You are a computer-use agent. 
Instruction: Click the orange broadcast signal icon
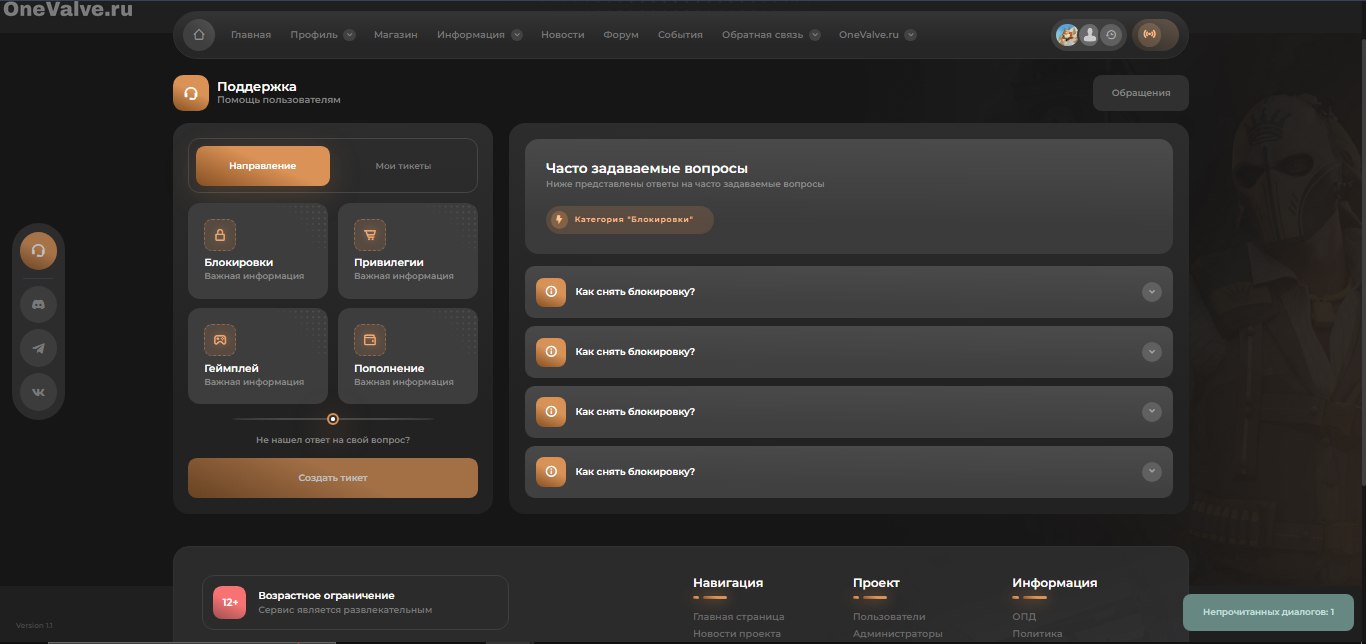[1149, 35]
